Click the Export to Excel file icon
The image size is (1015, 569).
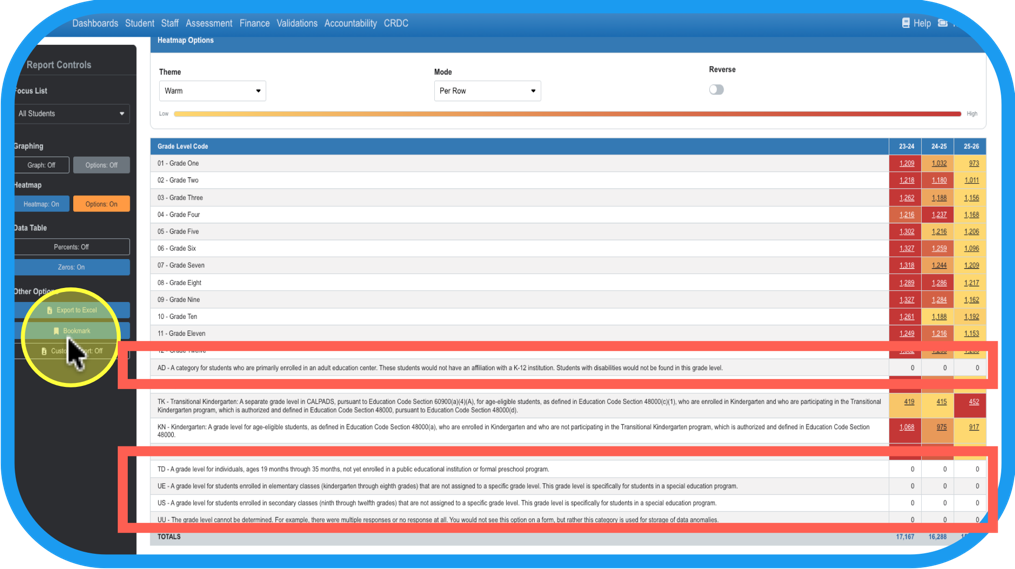pyautogui.click(x=50, y=311)
